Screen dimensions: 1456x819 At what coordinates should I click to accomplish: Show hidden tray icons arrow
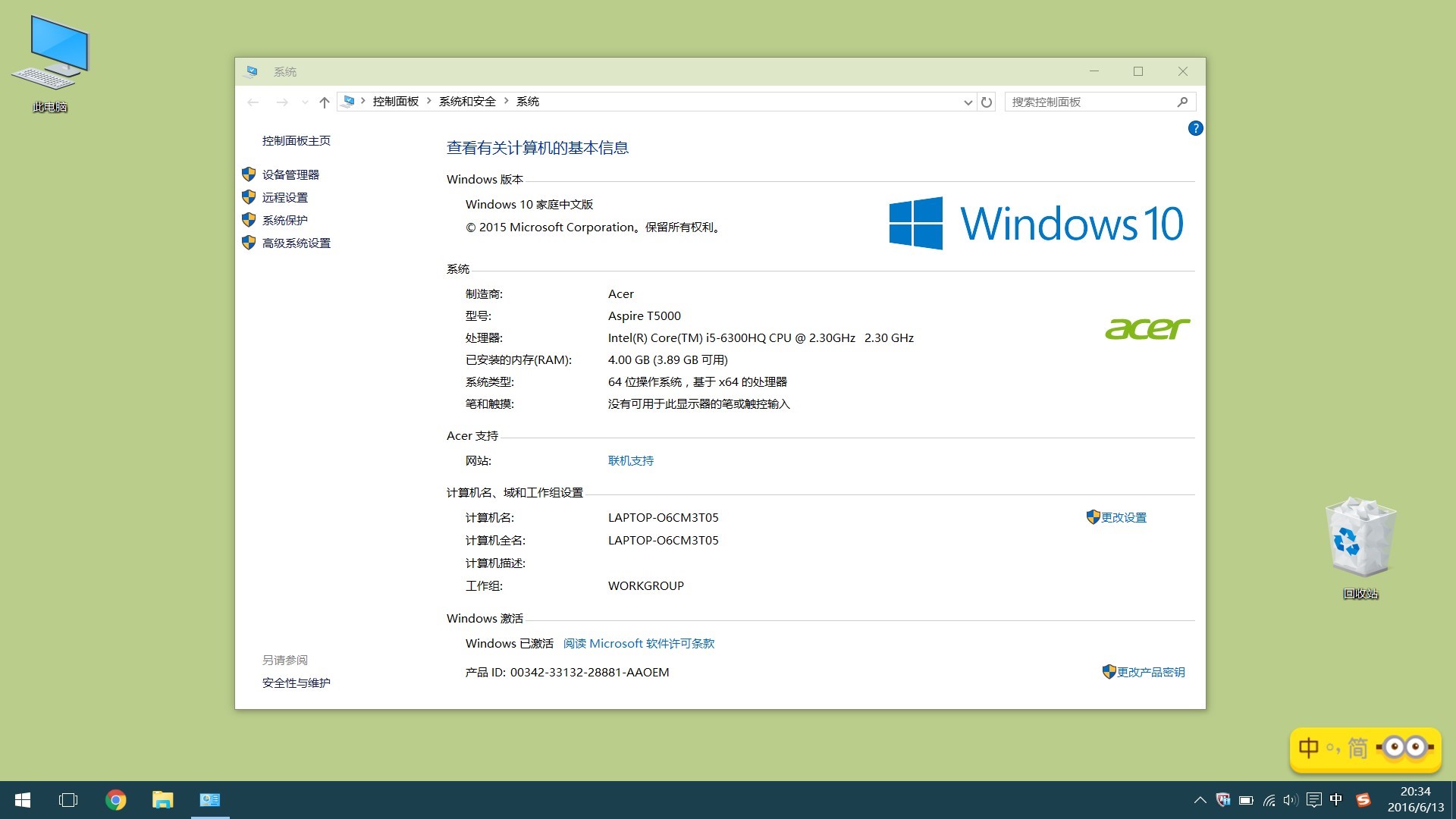(1200, 800)
